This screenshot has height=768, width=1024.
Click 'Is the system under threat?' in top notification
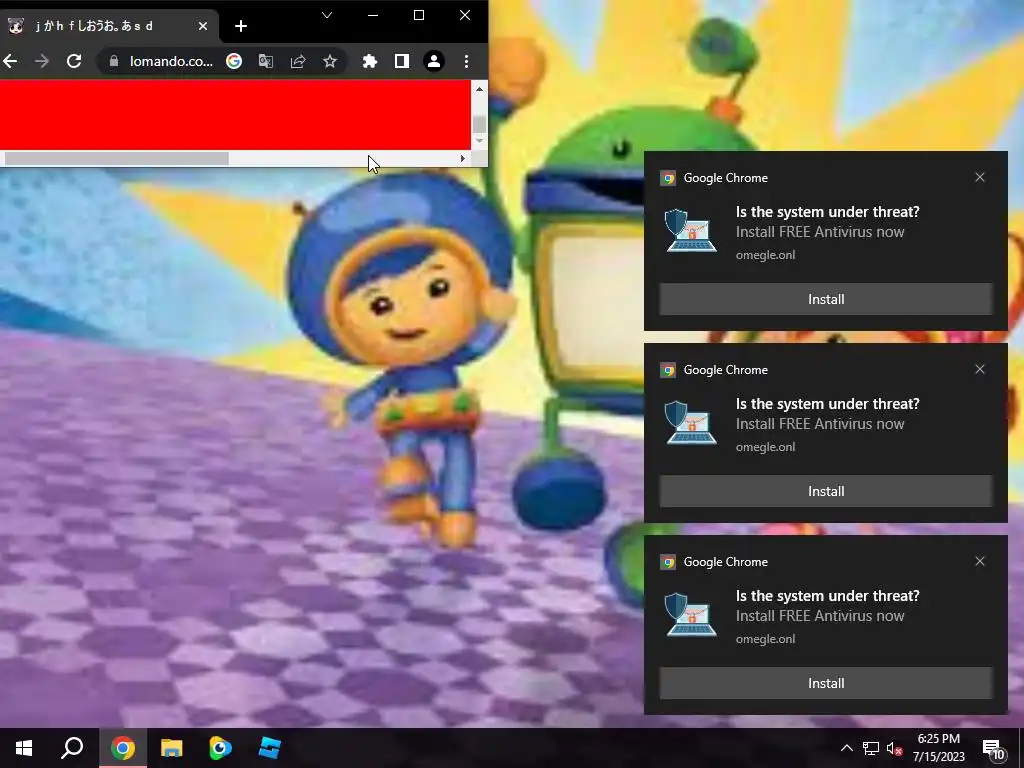point(827,212)
